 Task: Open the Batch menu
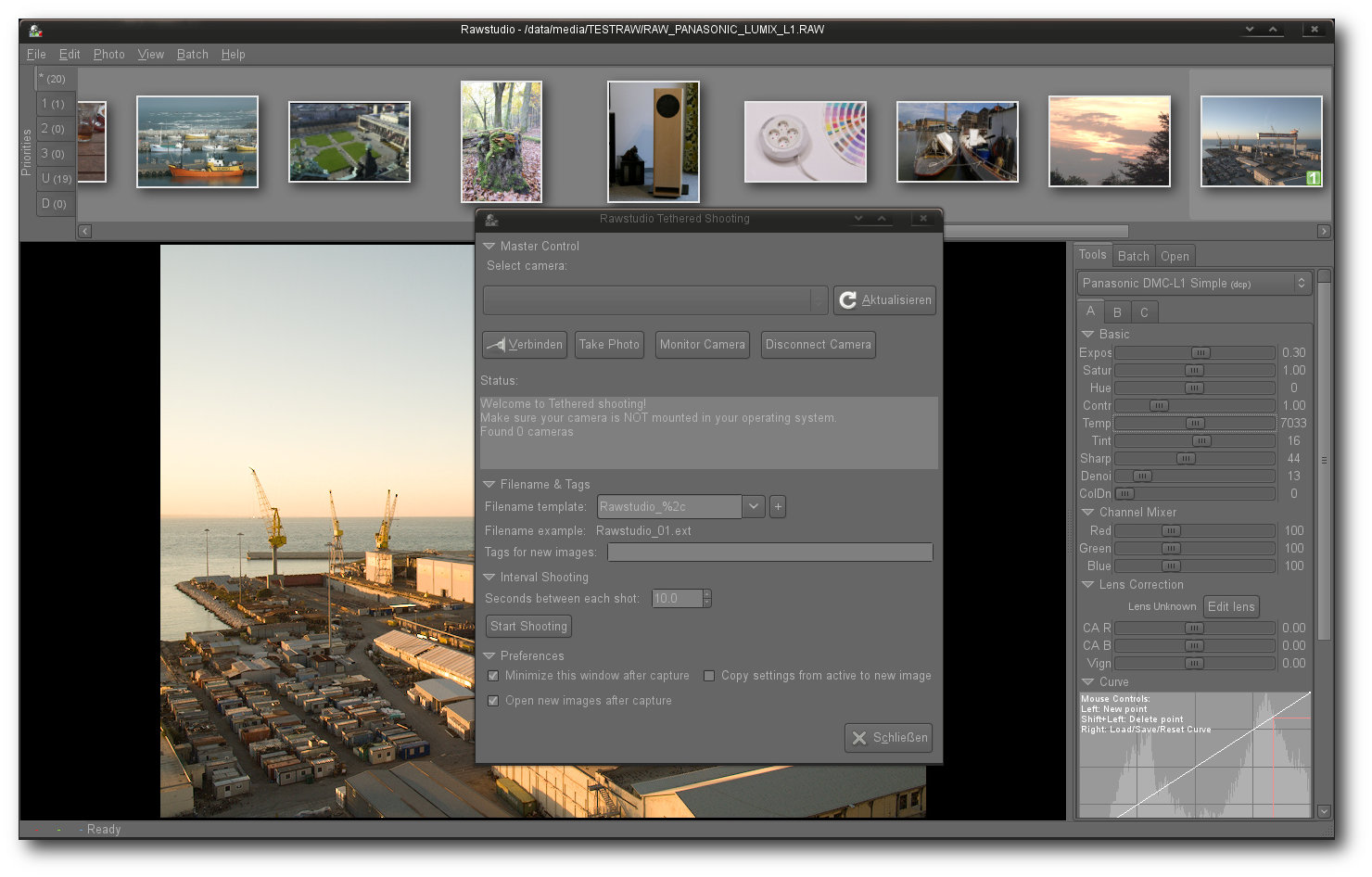point(193,55)
